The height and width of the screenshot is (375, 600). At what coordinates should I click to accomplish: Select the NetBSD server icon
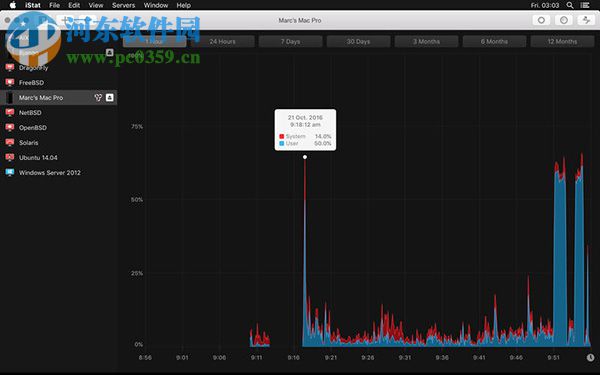coord(10,112)
